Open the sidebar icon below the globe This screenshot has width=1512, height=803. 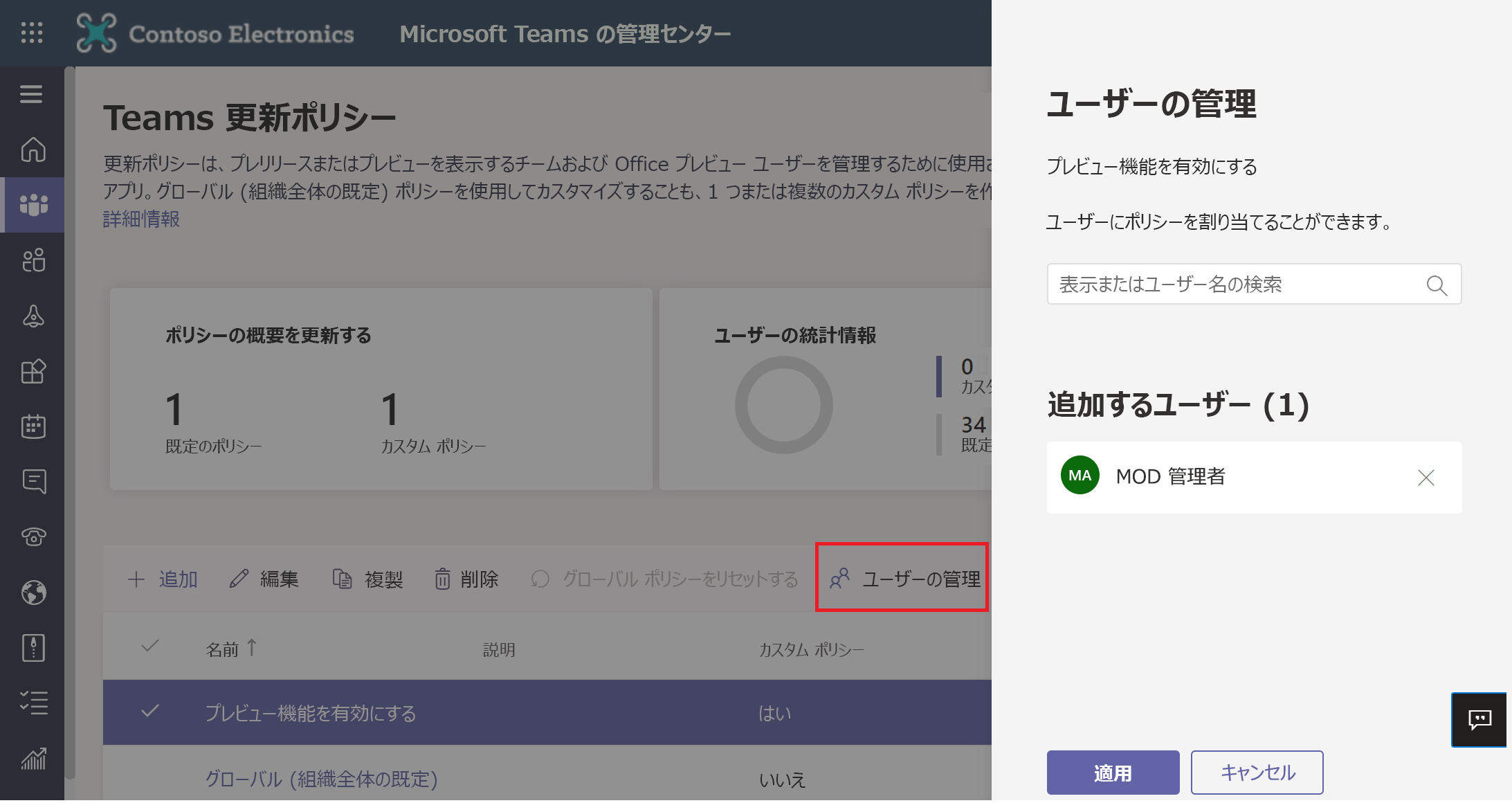pos(33,648)
